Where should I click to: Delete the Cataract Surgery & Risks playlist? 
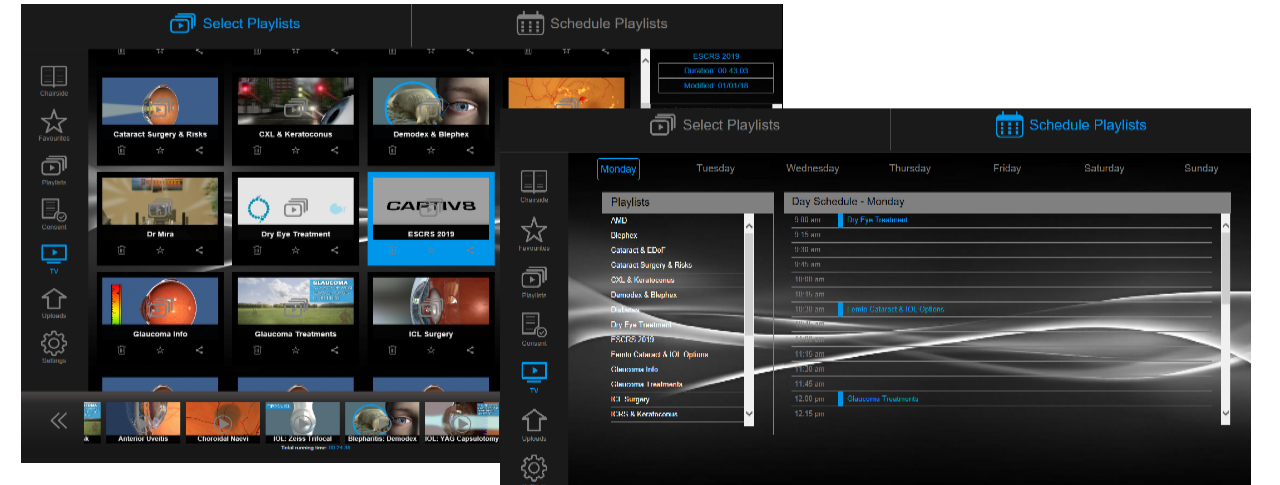121,150
